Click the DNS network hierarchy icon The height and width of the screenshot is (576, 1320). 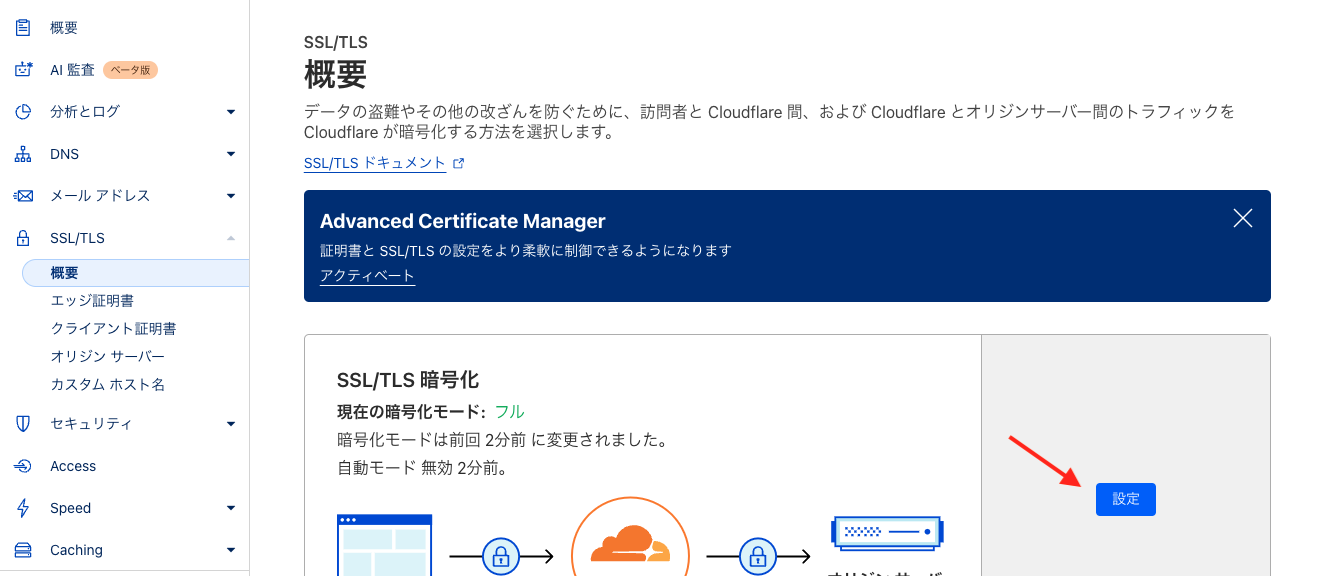[x=23, y=154]
